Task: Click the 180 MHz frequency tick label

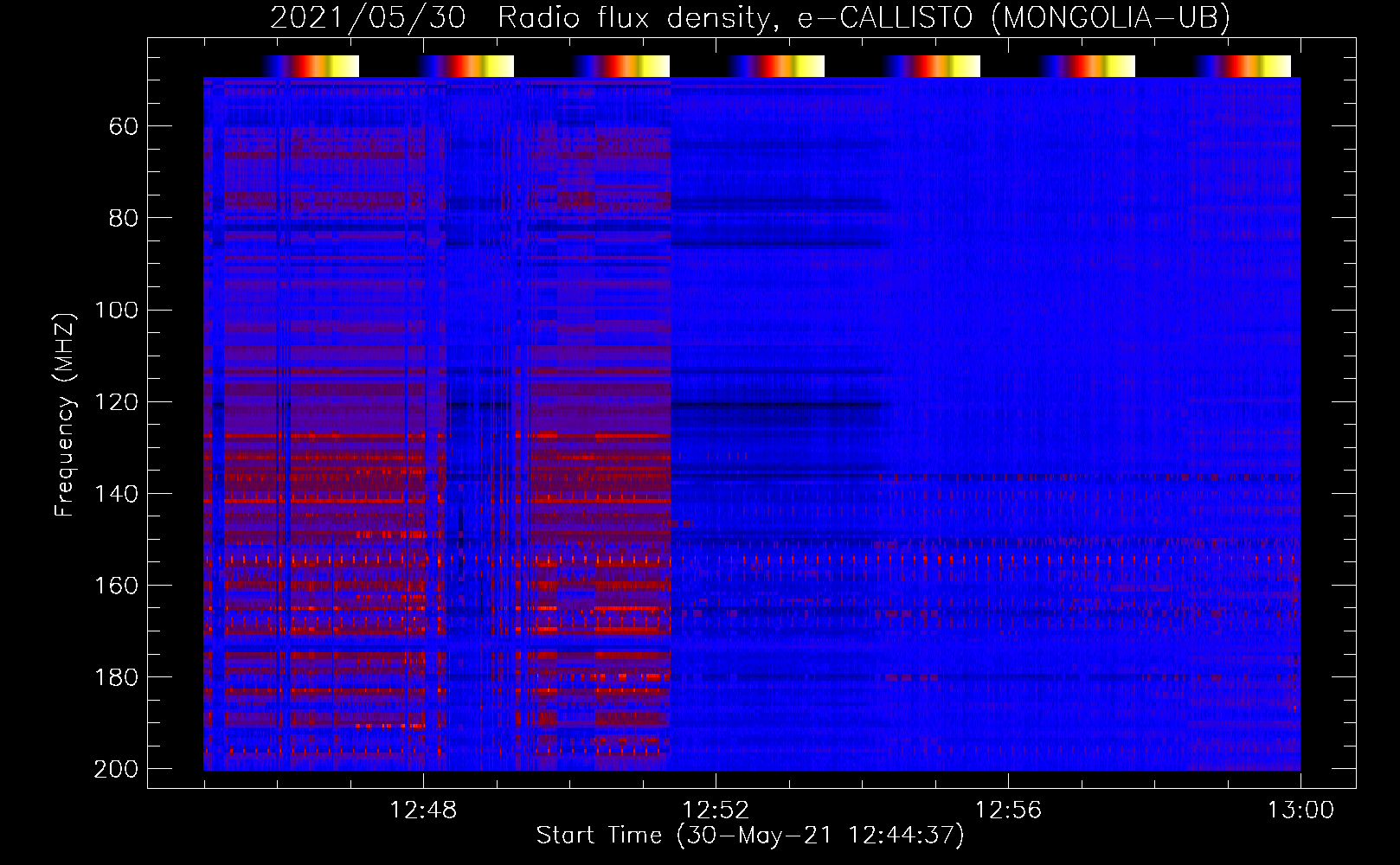Action: (116, 677)
